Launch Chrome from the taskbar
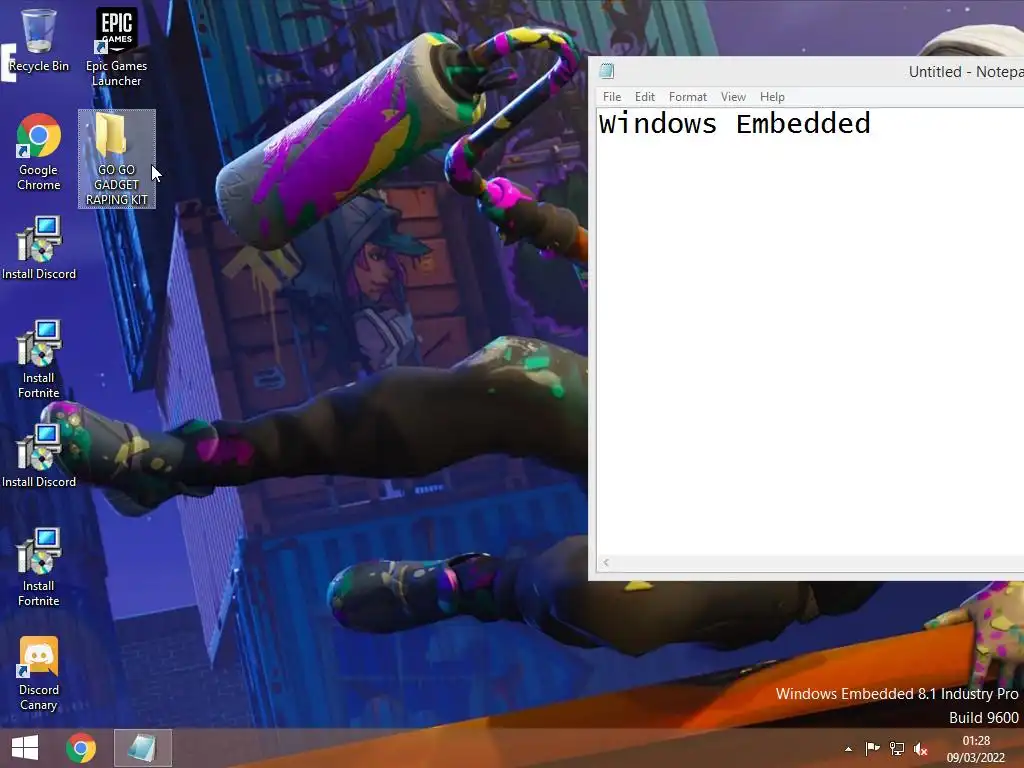The width and height of the screenshot is (1024, 768). pyautogui.click(x=81, y=748)
